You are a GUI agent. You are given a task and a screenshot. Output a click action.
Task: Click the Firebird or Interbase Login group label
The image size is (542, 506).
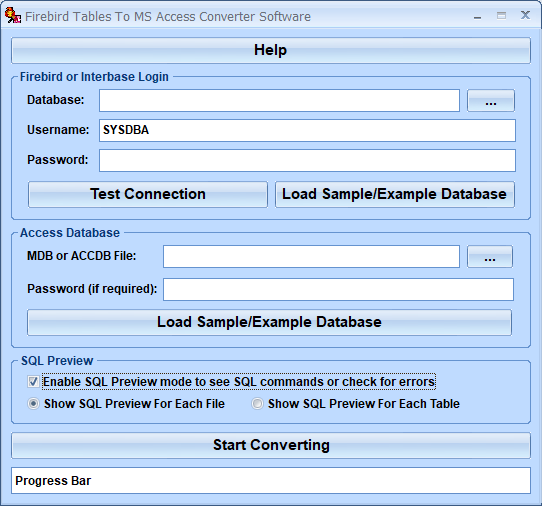pos(94,77)
